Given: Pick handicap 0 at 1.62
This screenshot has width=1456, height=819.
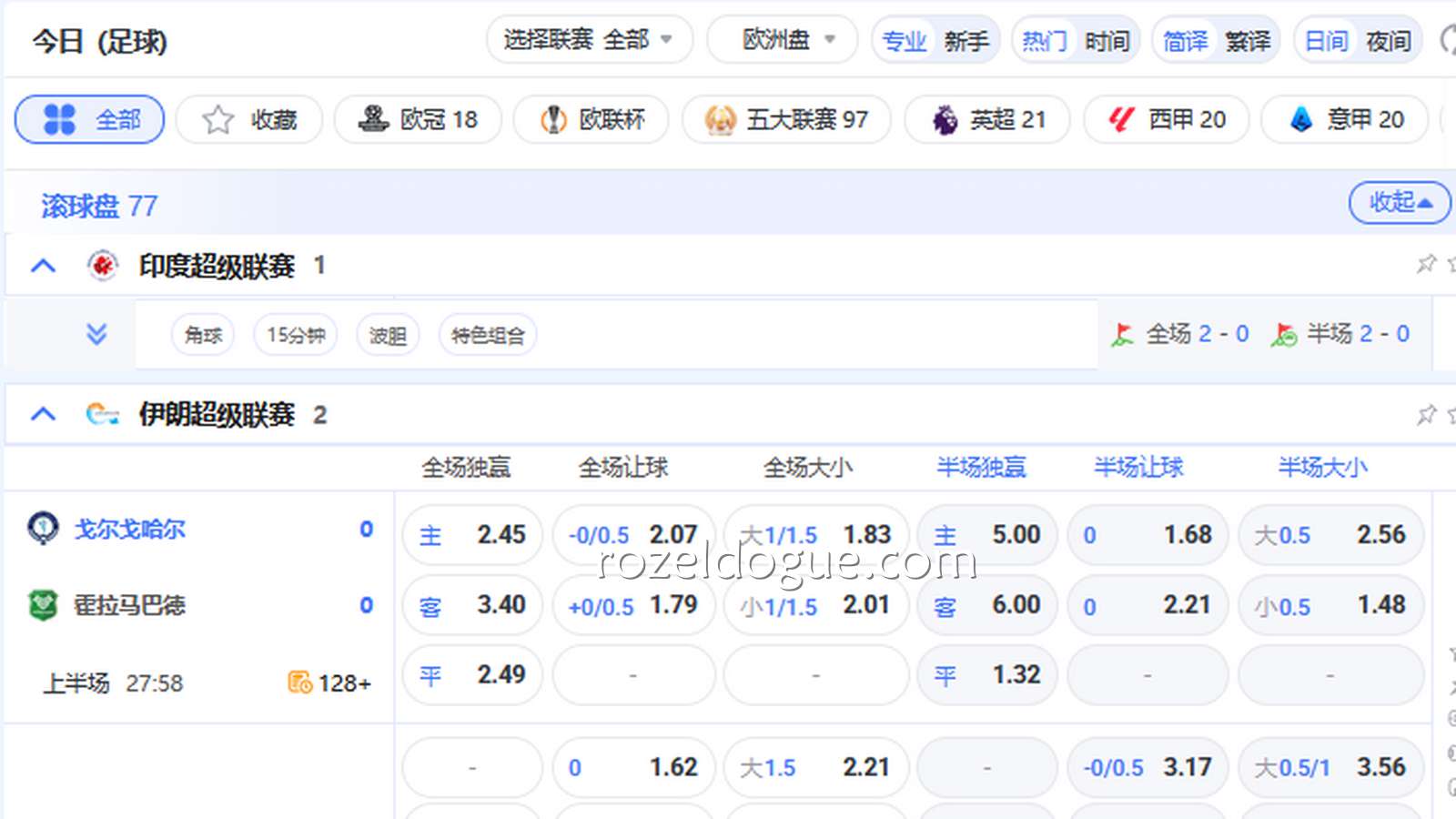Looking at the screenshot, I should click(633, 767).
